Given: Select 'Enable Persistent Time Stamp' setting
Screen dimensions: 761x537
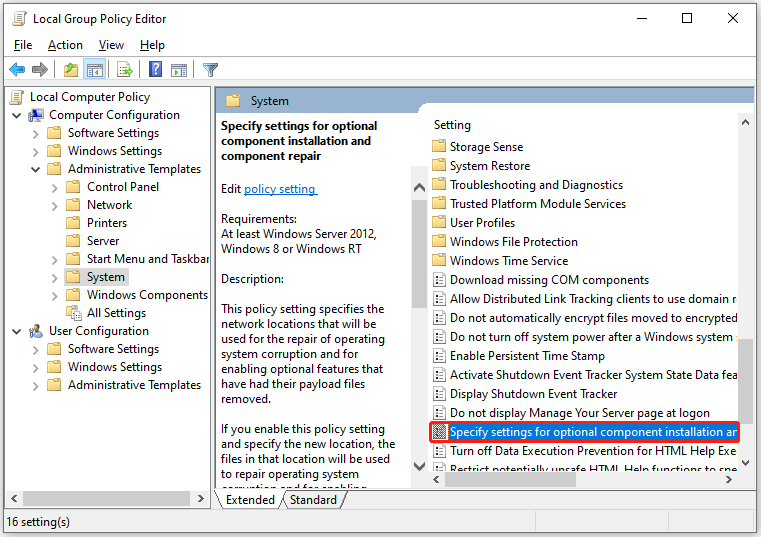Looking at the screenshot, I should coord(526,356).
